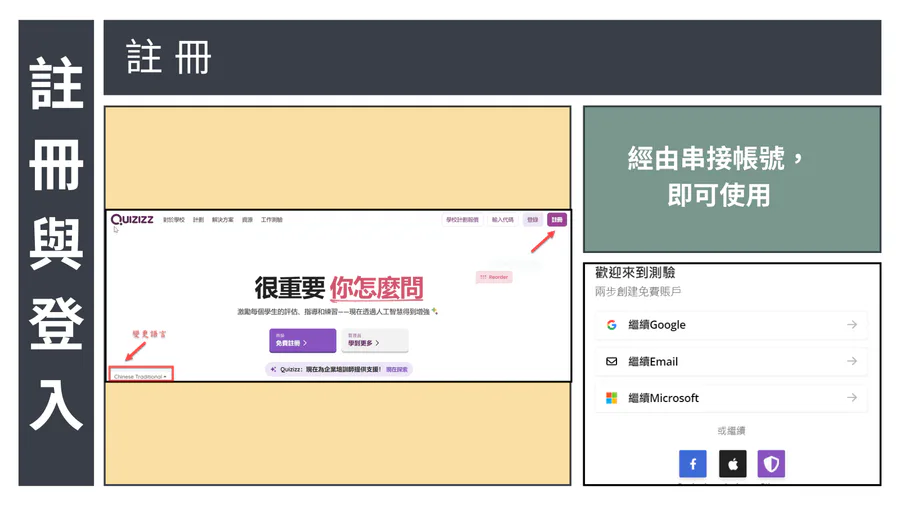Click the arrow on the Microsoft row
The image size is (900, 506).
point(851,398)
